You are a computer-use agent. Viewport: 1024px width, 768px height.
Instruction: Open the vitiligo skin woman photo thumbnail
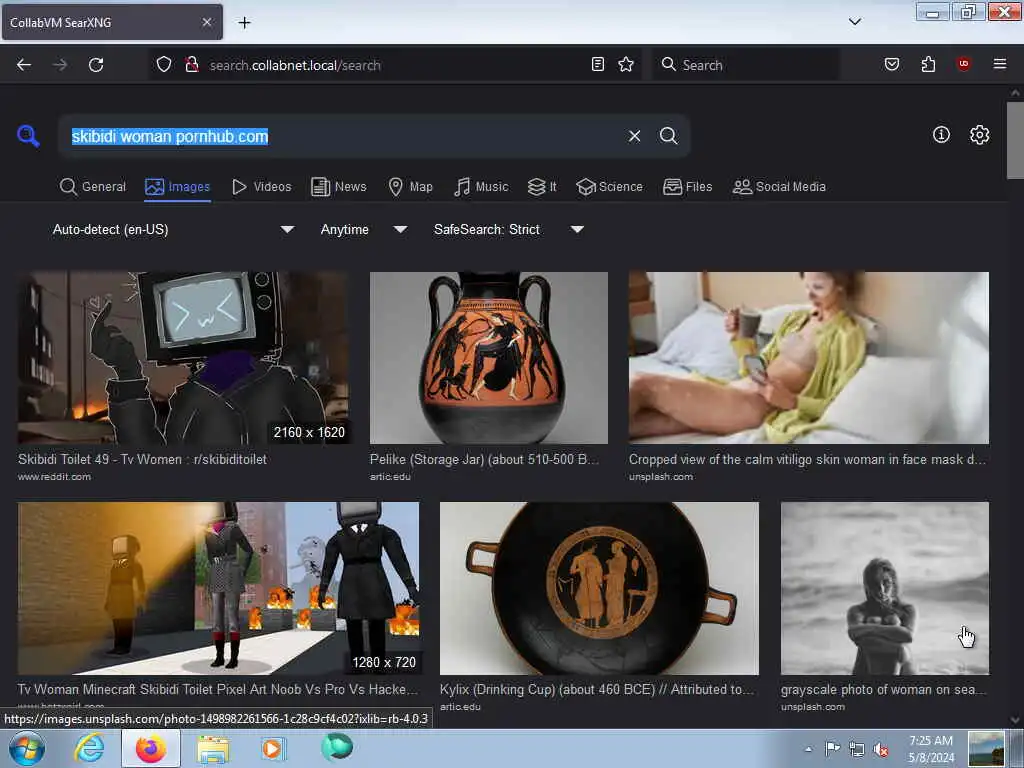coord(808,358)
